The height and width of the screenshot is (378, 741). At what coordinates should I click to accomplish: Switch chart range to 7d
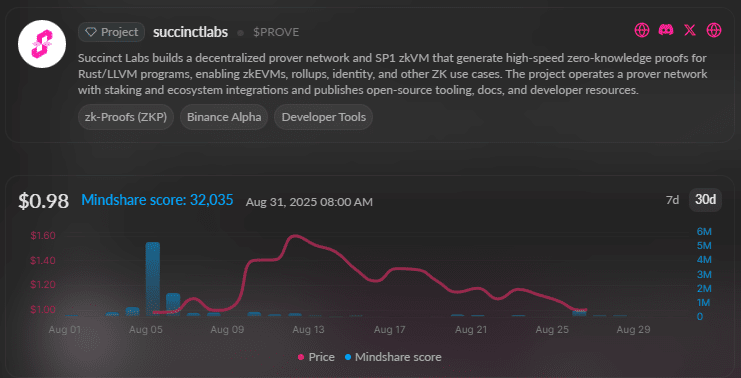[672, 200]
